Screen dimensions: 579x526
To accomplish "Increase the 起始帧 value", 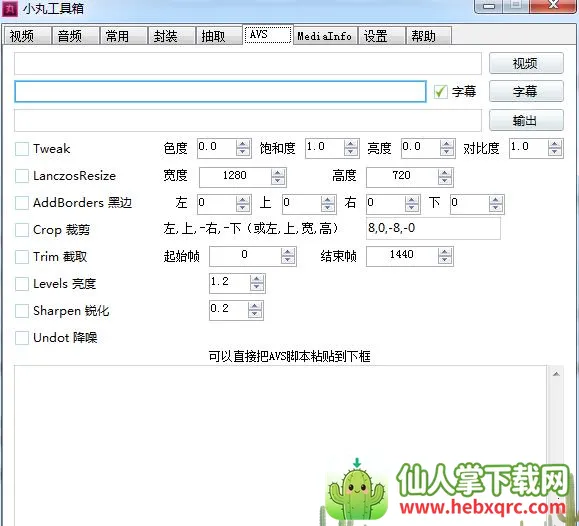I will coord(288,252).
